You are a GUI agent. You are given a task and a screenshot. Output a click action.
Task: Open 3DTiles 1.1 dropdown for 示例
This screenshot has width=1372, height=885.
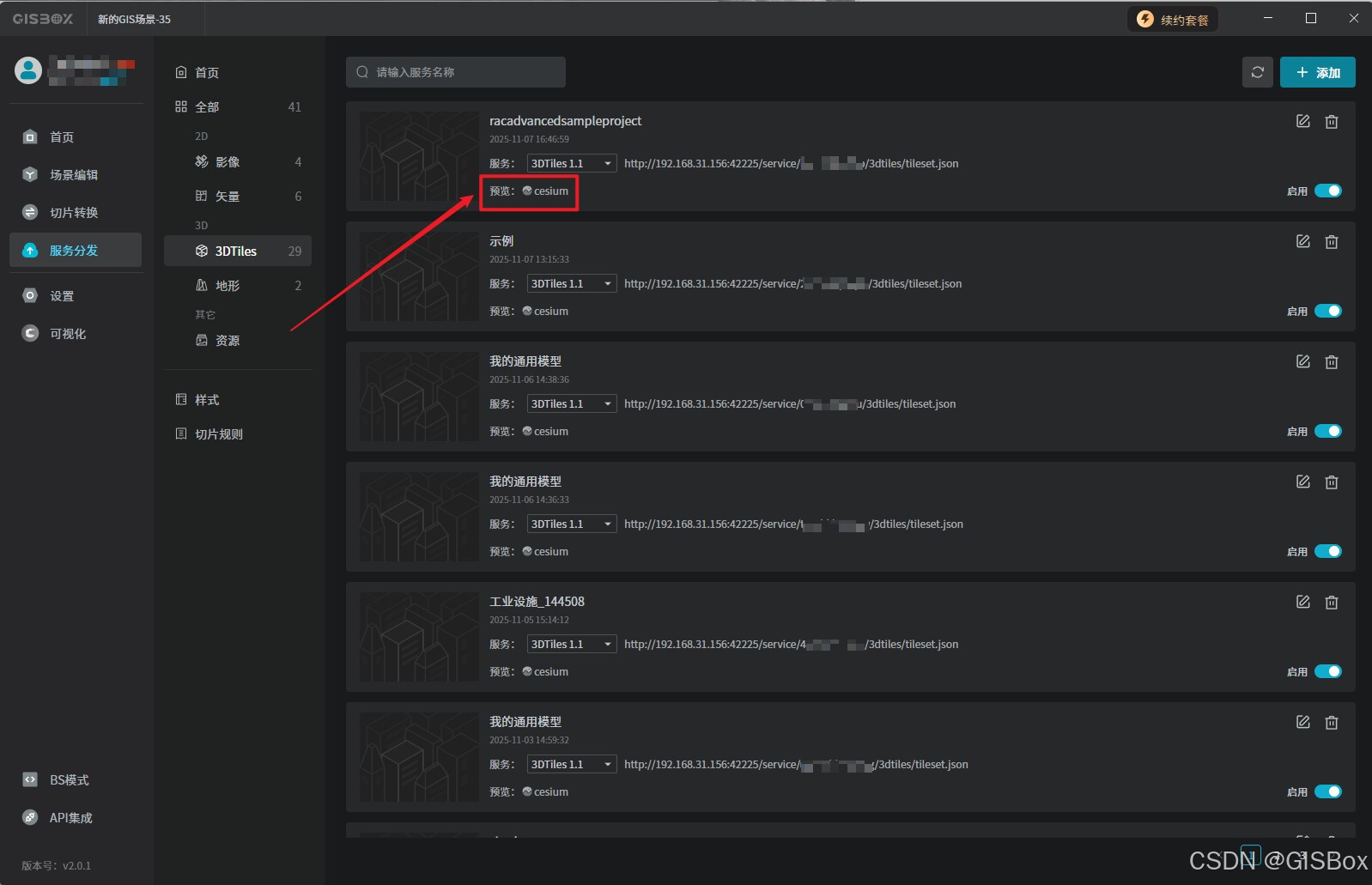(x=572, y=283)
